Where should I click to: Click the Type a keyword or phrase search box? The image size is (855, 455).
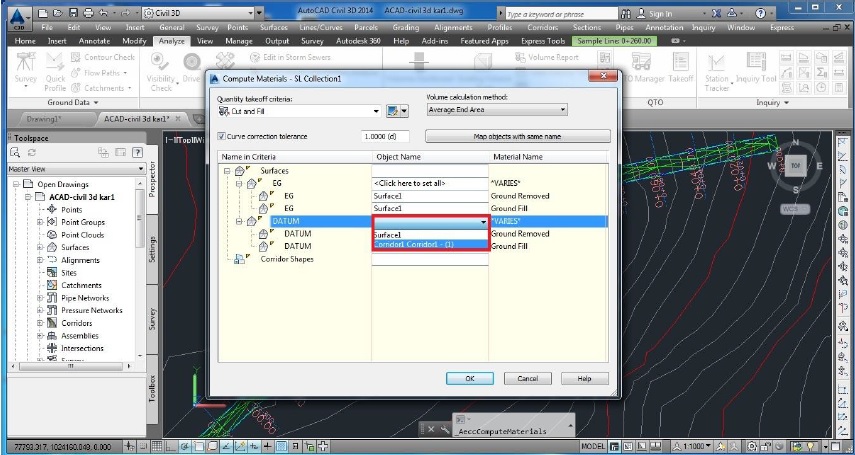point(561,14)
